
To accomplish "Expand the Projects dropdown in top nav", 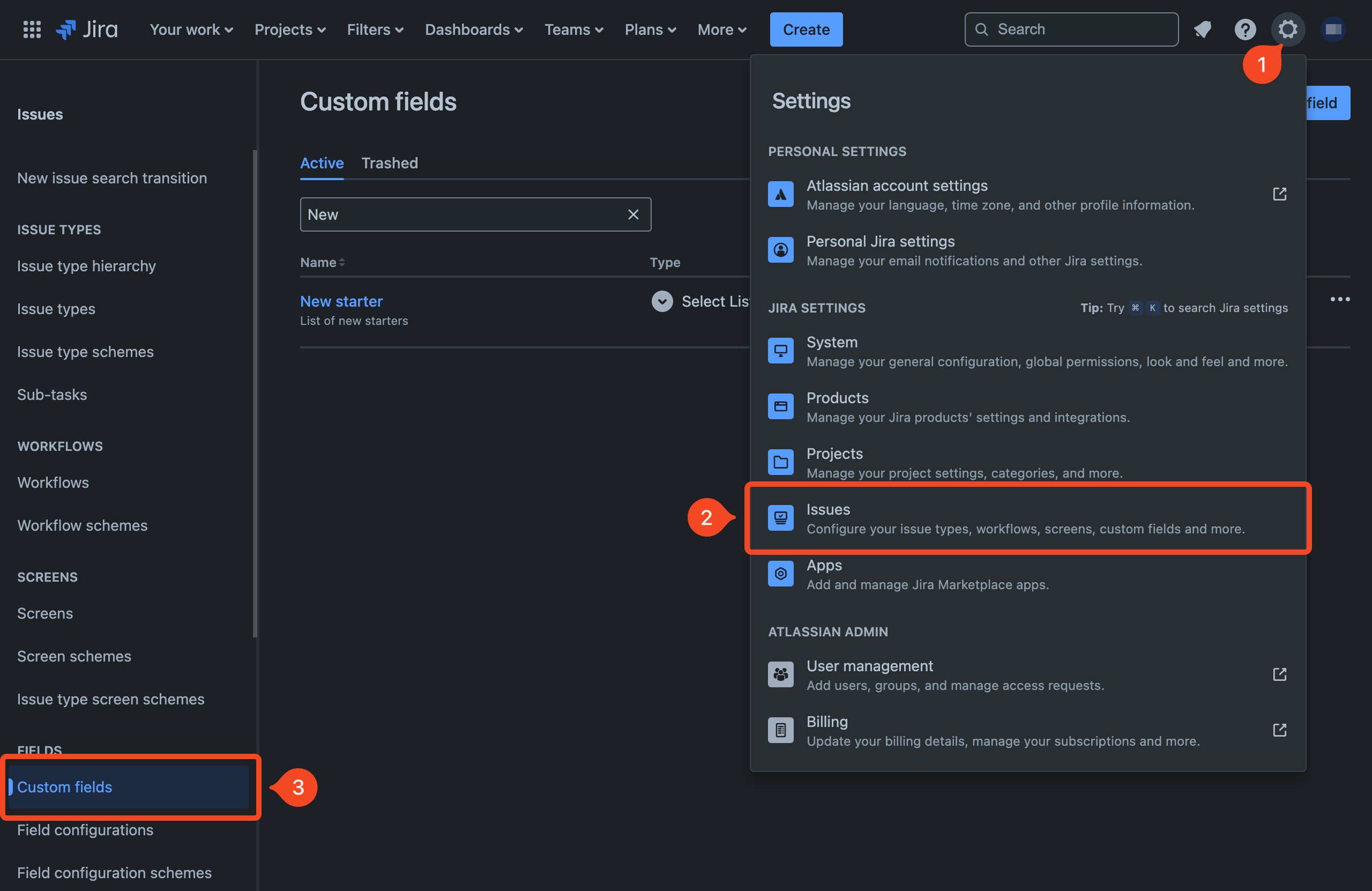I will (290, 29).
